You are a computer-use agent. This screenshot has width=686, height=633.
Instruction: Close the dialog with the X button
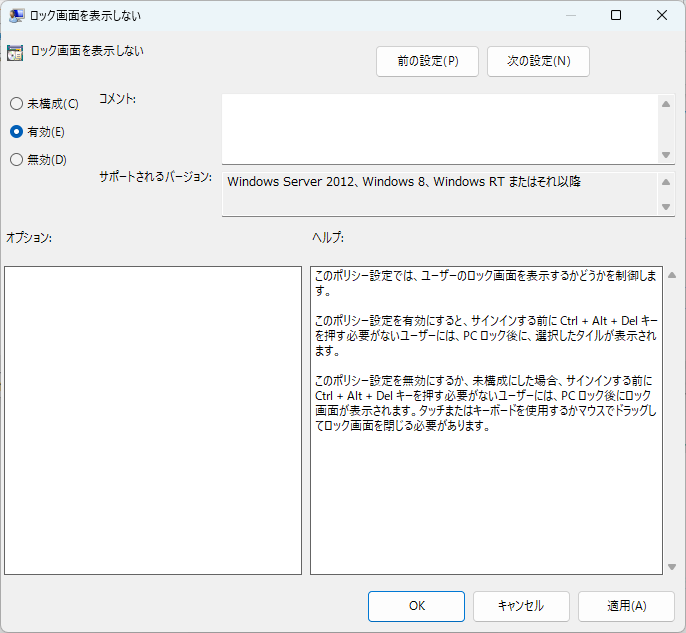click(662, 15)
